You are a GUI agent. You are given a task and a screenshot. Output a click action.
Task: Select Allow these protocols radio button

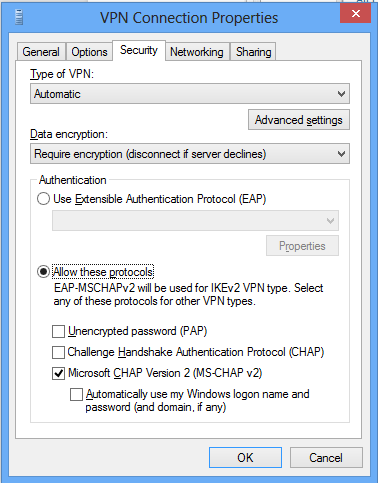click(x=43, y=272)
